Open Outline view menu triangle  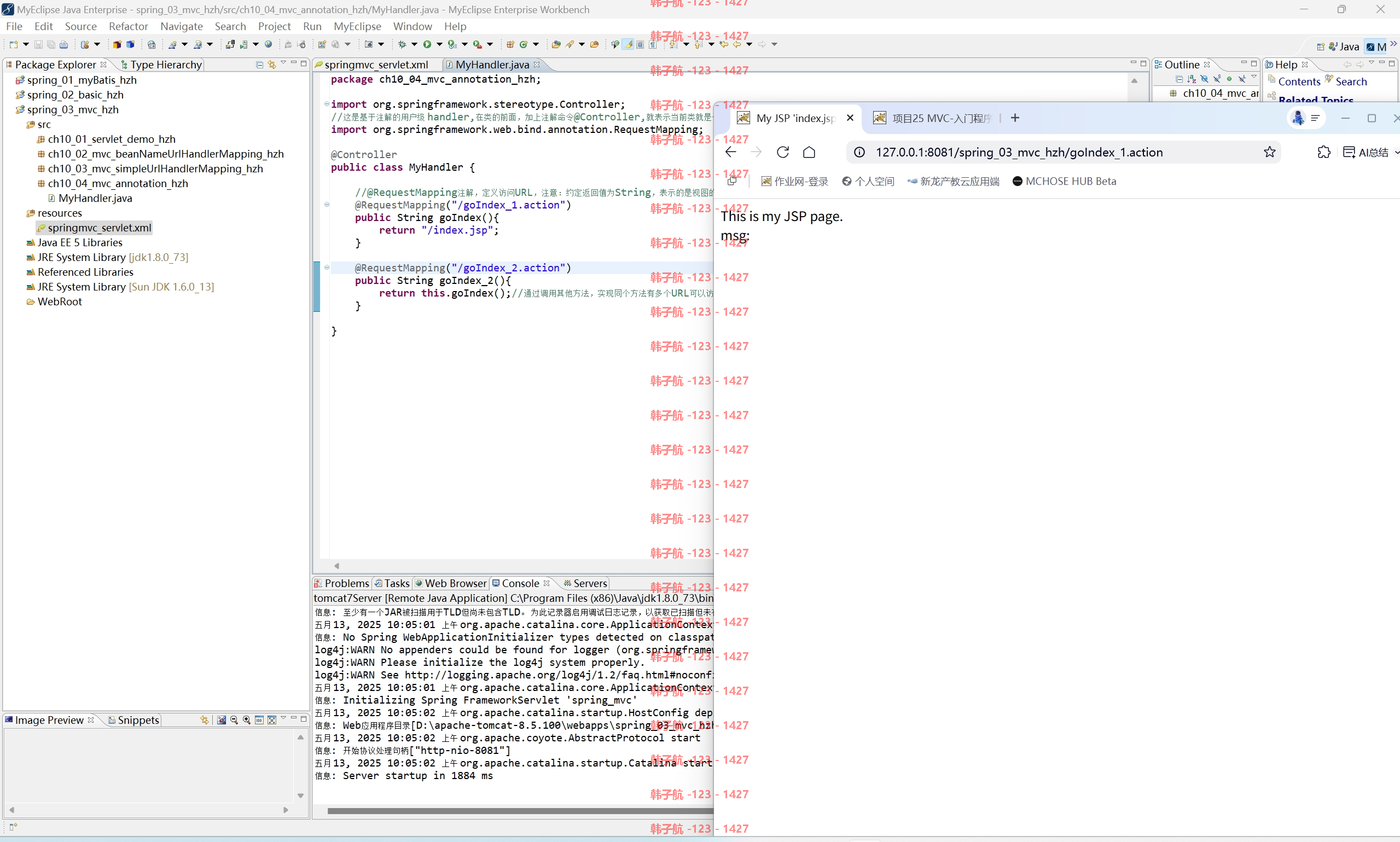[1254, 77]
